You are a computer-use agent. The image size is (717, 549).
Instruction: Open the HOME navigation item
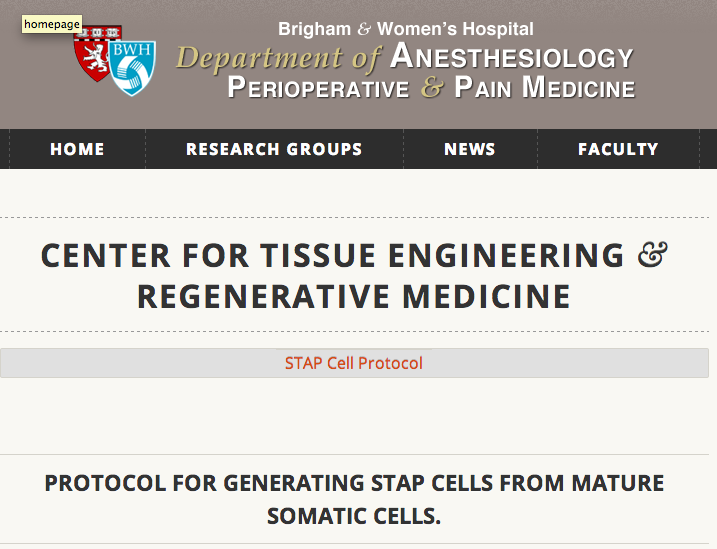coord(77,149)
